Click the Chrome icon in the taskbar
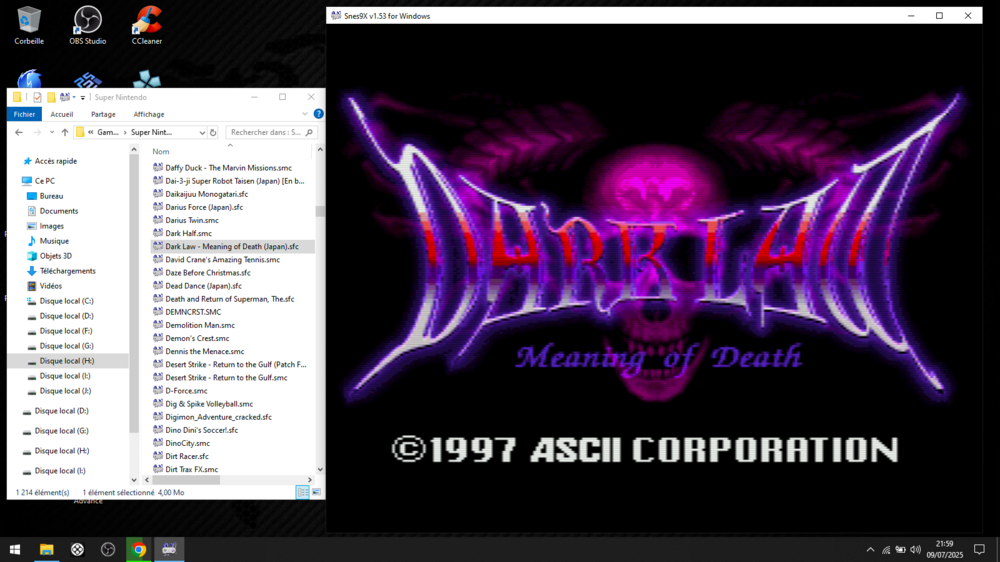 pyautogui.click(x=139, y=549)
